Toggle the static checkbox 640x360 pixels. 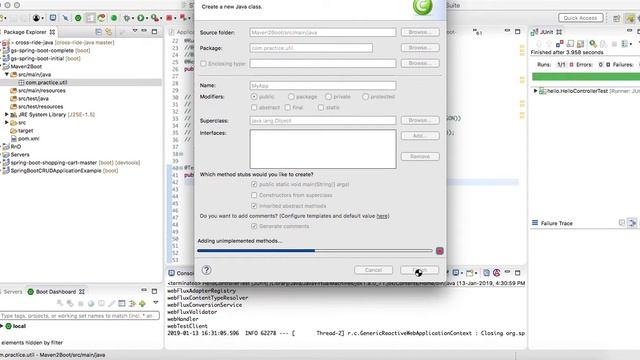(321, 107)
